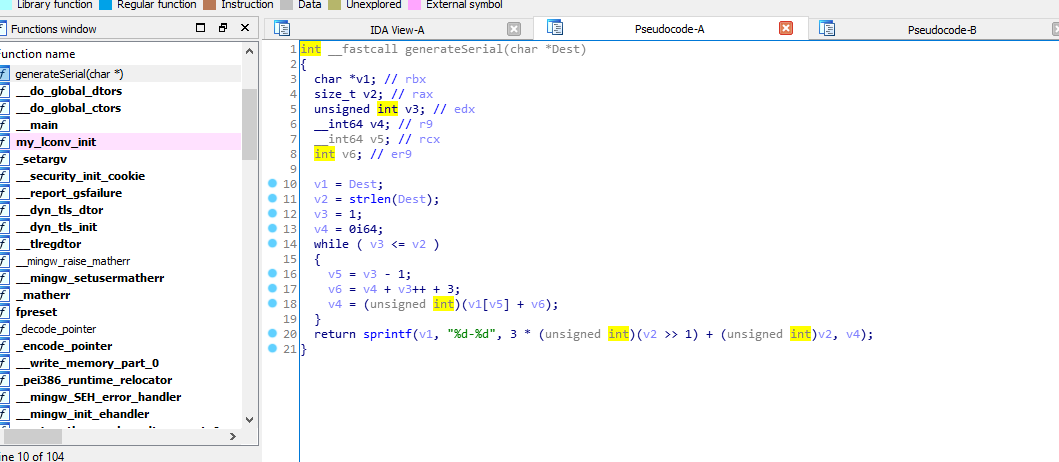The height and width of the screenshot is (462, 1059).
Task: Click strlen call on line 11
Action: click(x=370, y=199)
